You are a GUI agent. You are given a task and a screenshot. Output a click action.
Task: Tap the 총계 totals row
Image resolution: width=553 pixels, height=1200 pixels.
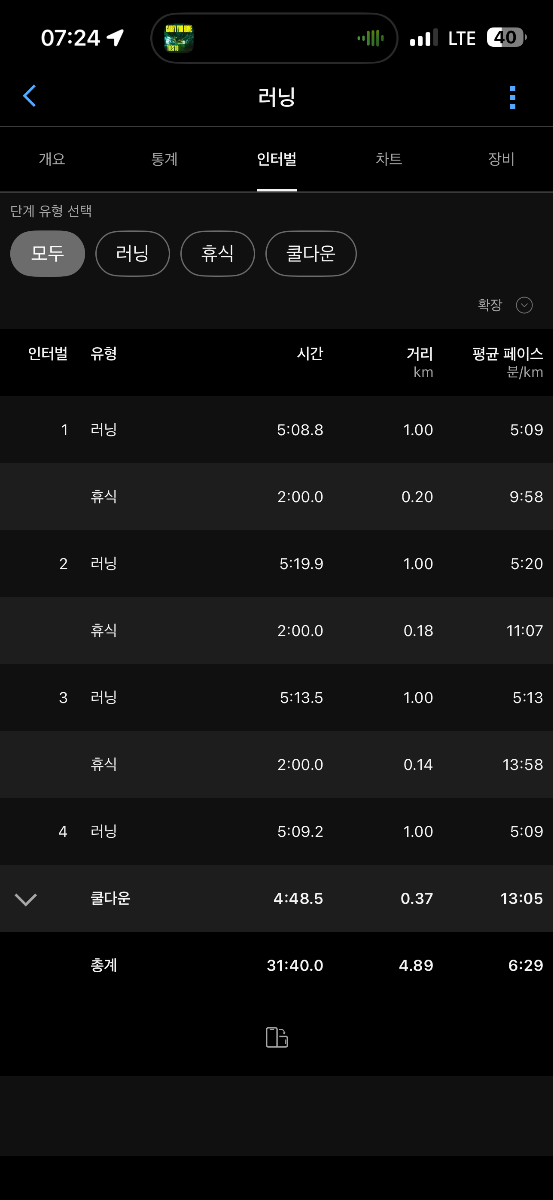(276, 966)
